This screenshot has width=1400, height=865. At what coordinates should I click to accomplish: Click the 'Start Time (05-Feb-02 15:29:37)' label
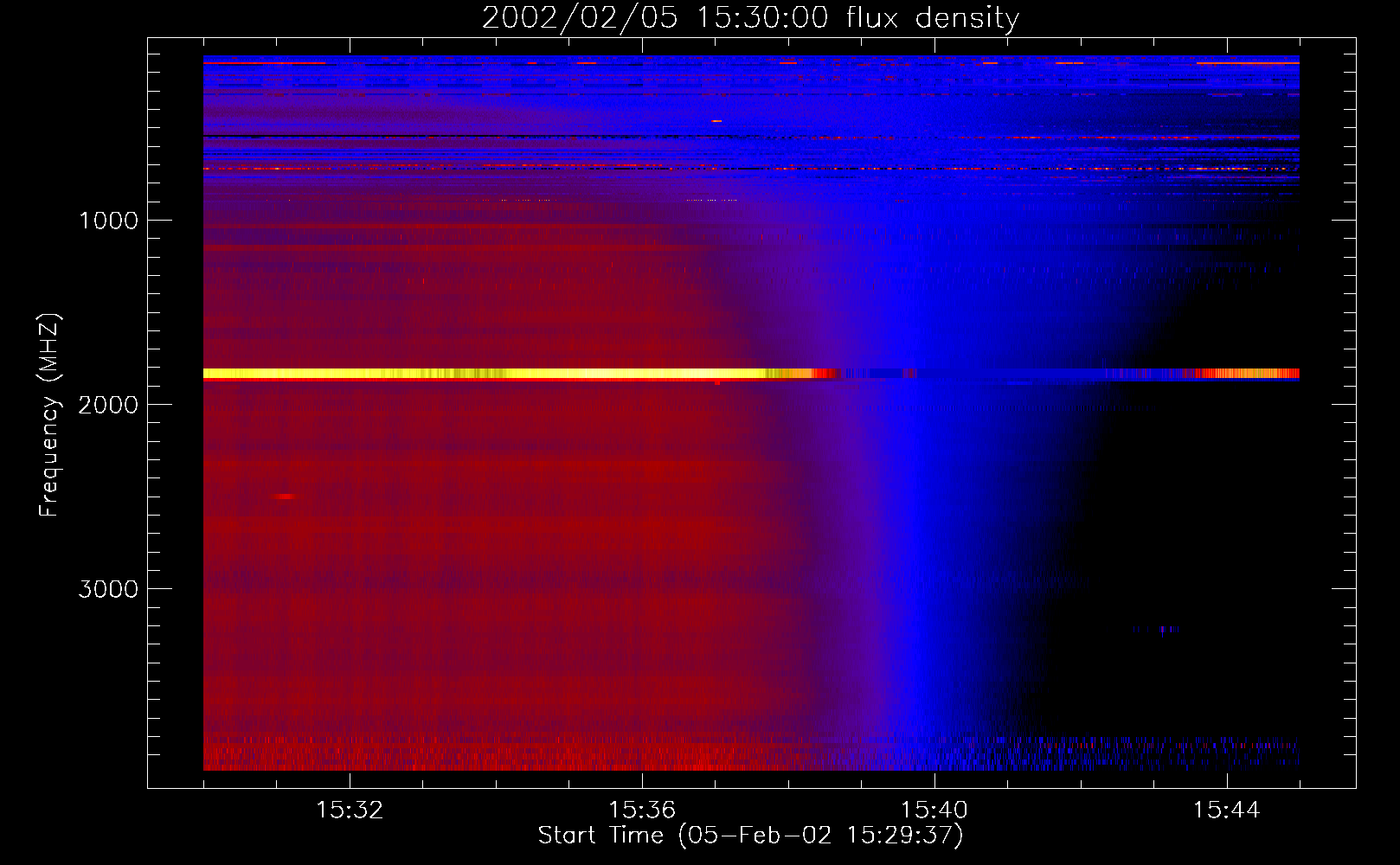coord(750,836)
